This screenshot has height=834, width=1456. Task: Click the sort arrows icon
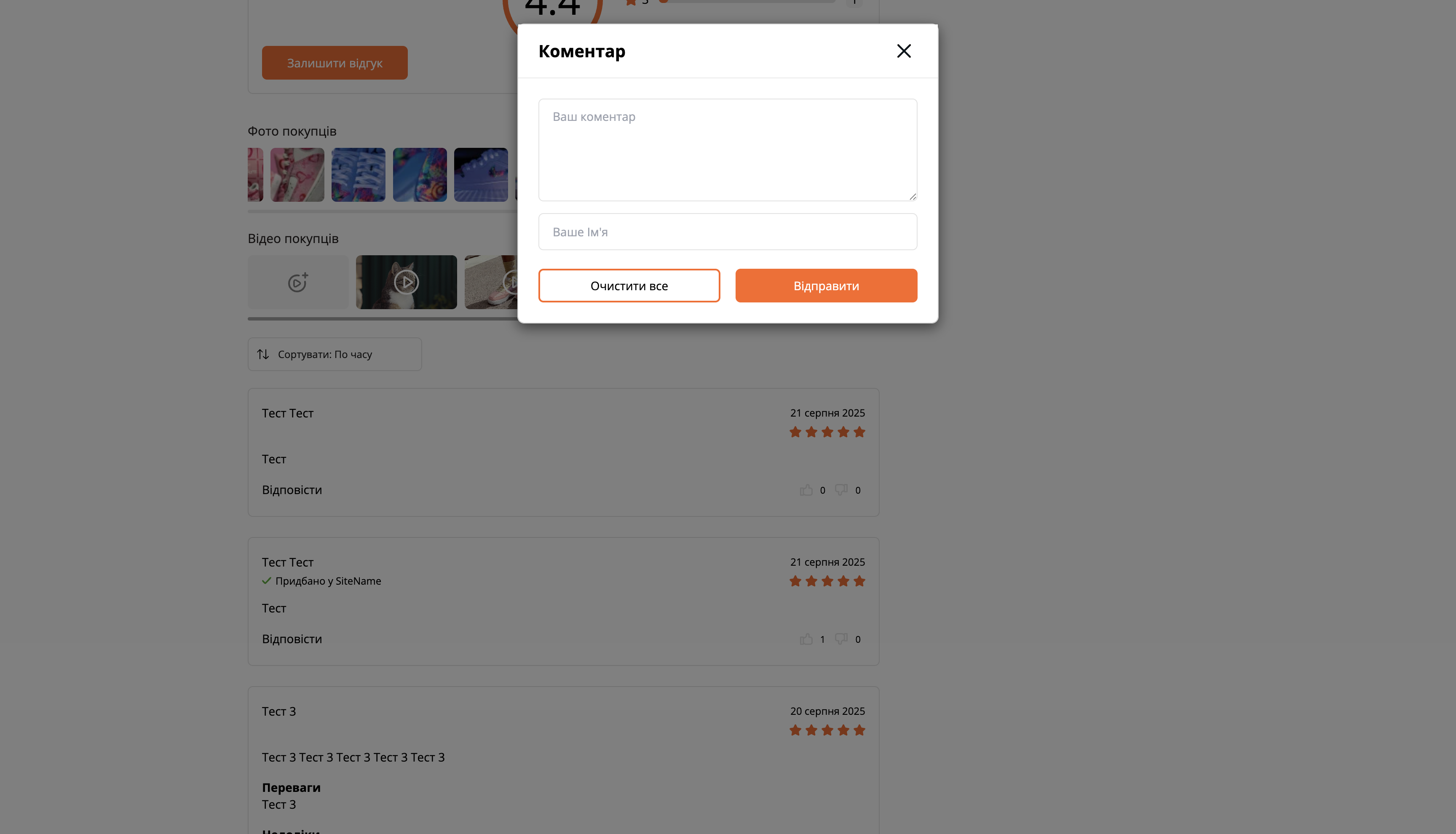[x=263, y=355]
